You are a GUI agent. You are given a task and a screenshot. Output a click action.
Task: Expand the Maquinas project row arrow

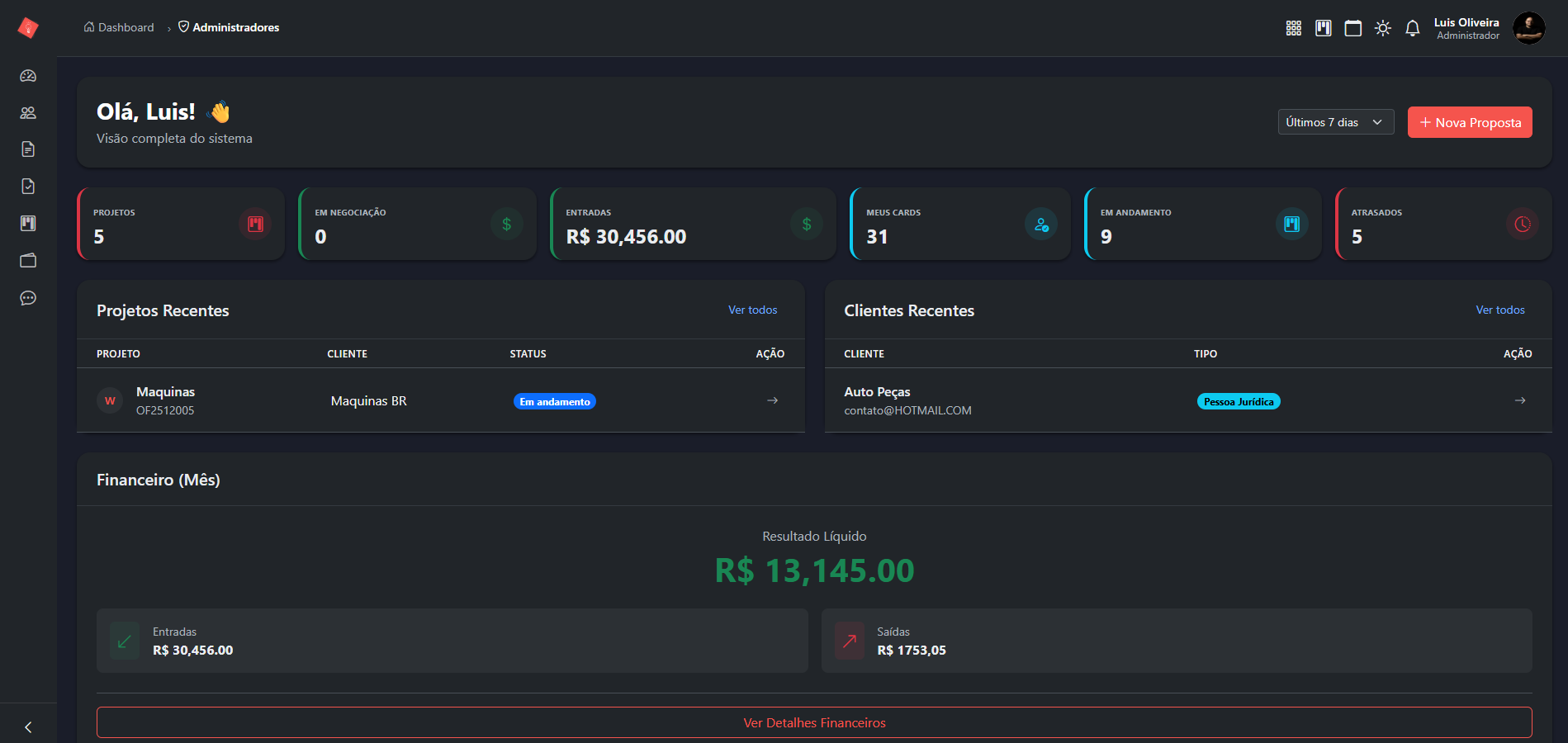coord(771,400)
